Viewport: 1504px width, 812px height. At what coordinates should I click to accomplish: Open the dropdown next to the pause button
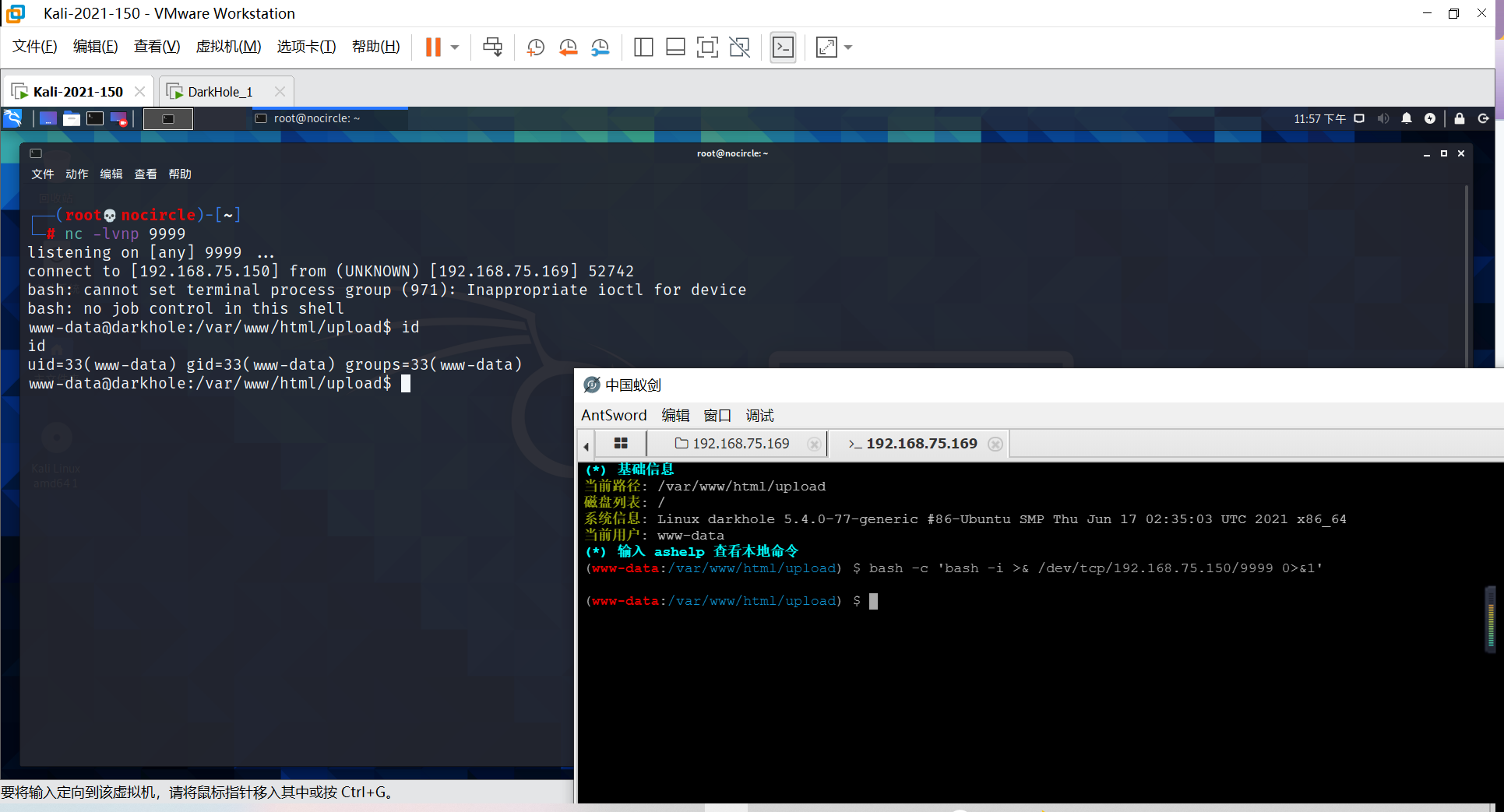(455, 47)
